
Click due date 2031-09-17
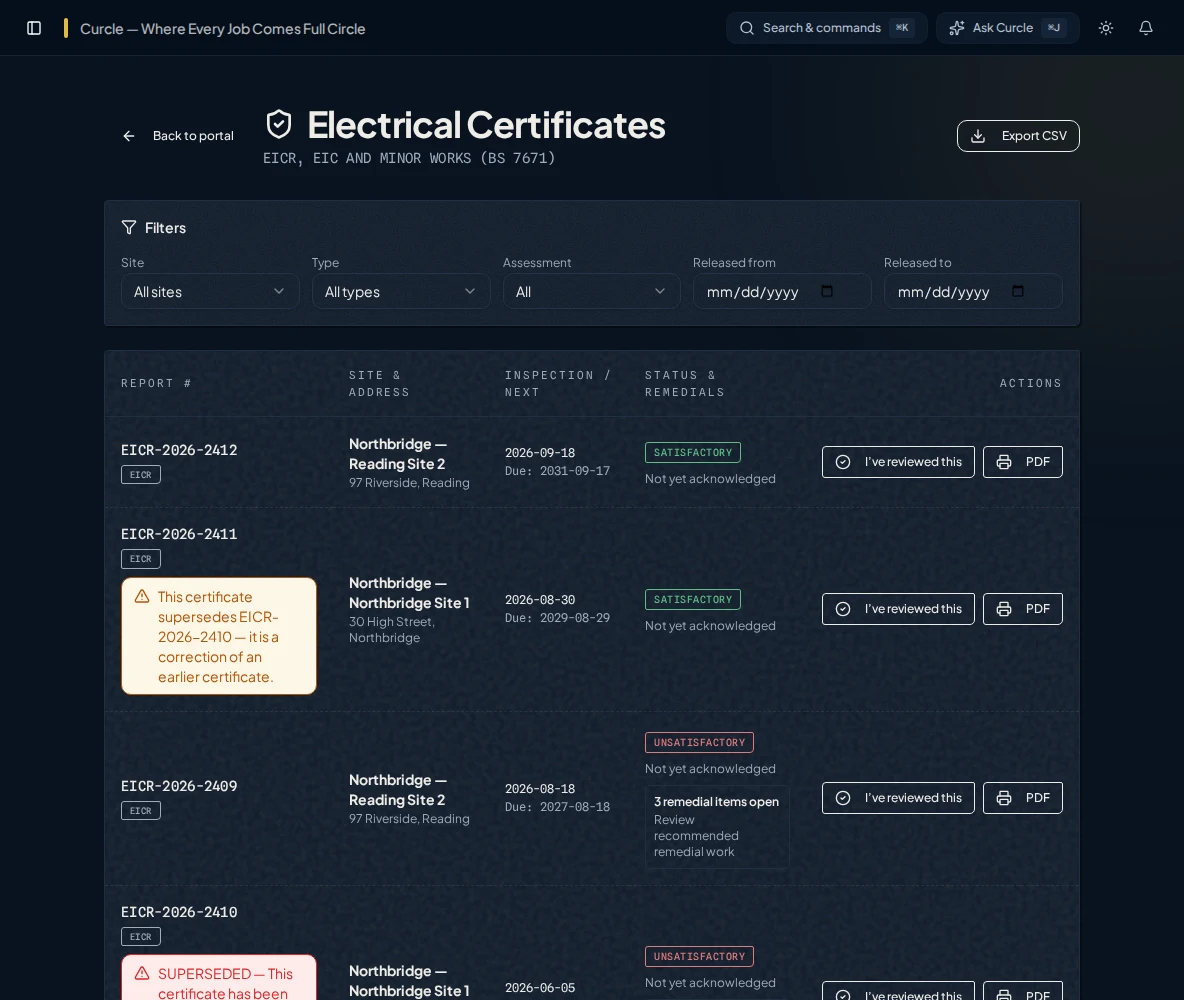click(575, 471)
